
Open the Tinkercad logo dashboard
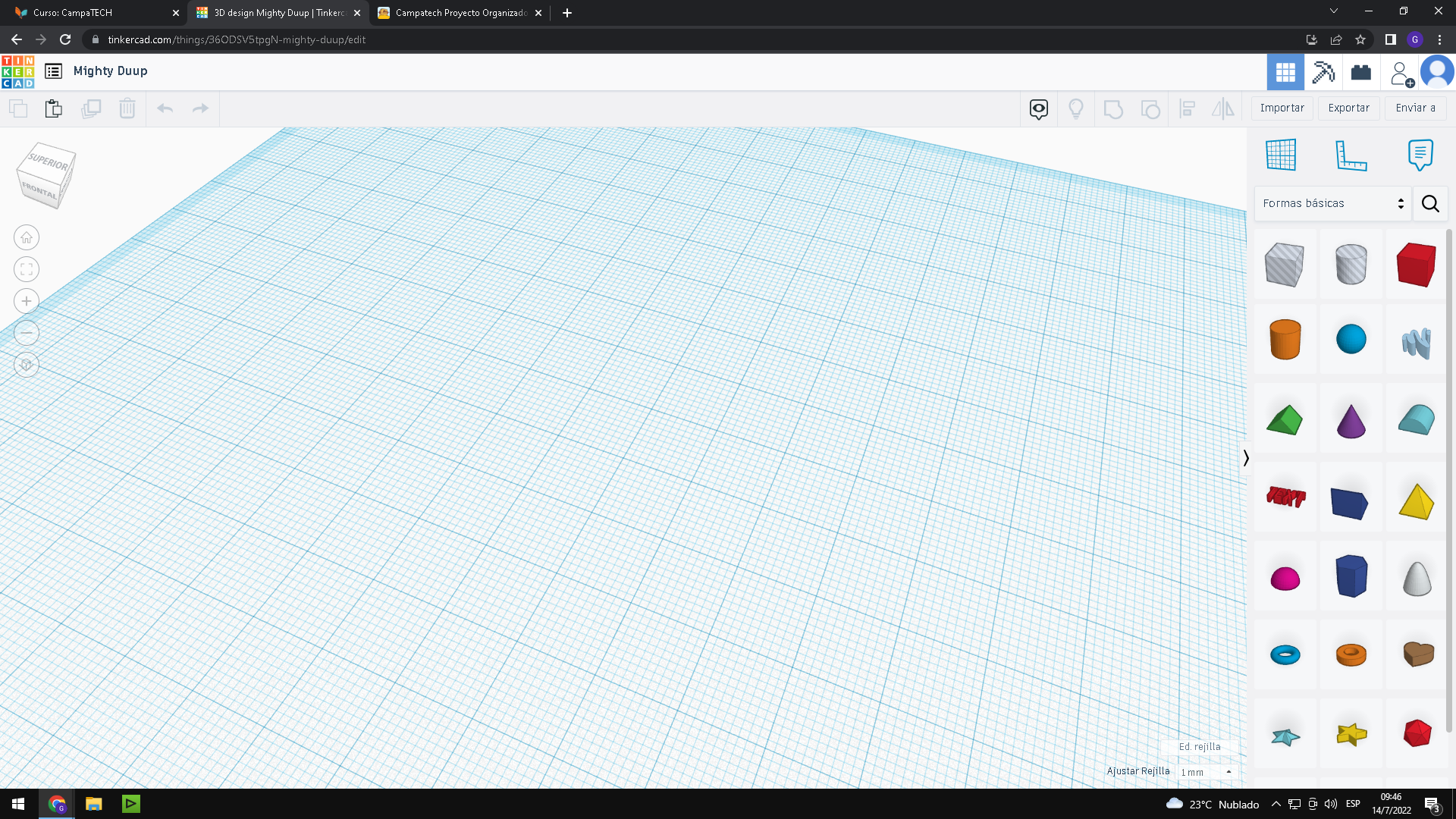17,71
